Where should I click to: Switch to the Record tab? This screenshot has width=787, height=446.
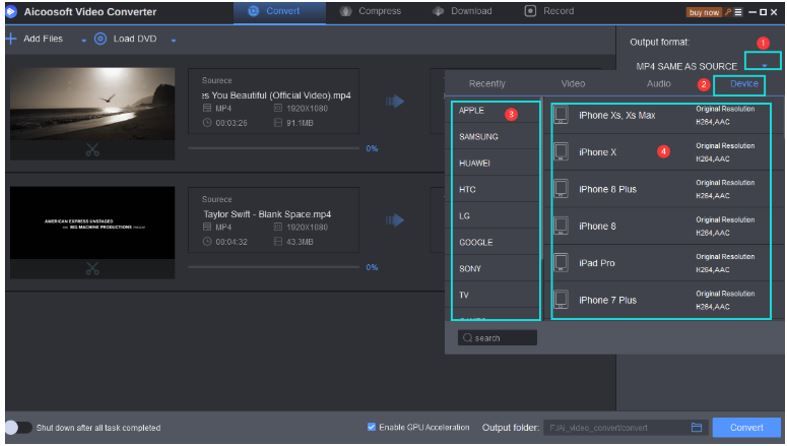pyautogui.click(x=550, y=11)
